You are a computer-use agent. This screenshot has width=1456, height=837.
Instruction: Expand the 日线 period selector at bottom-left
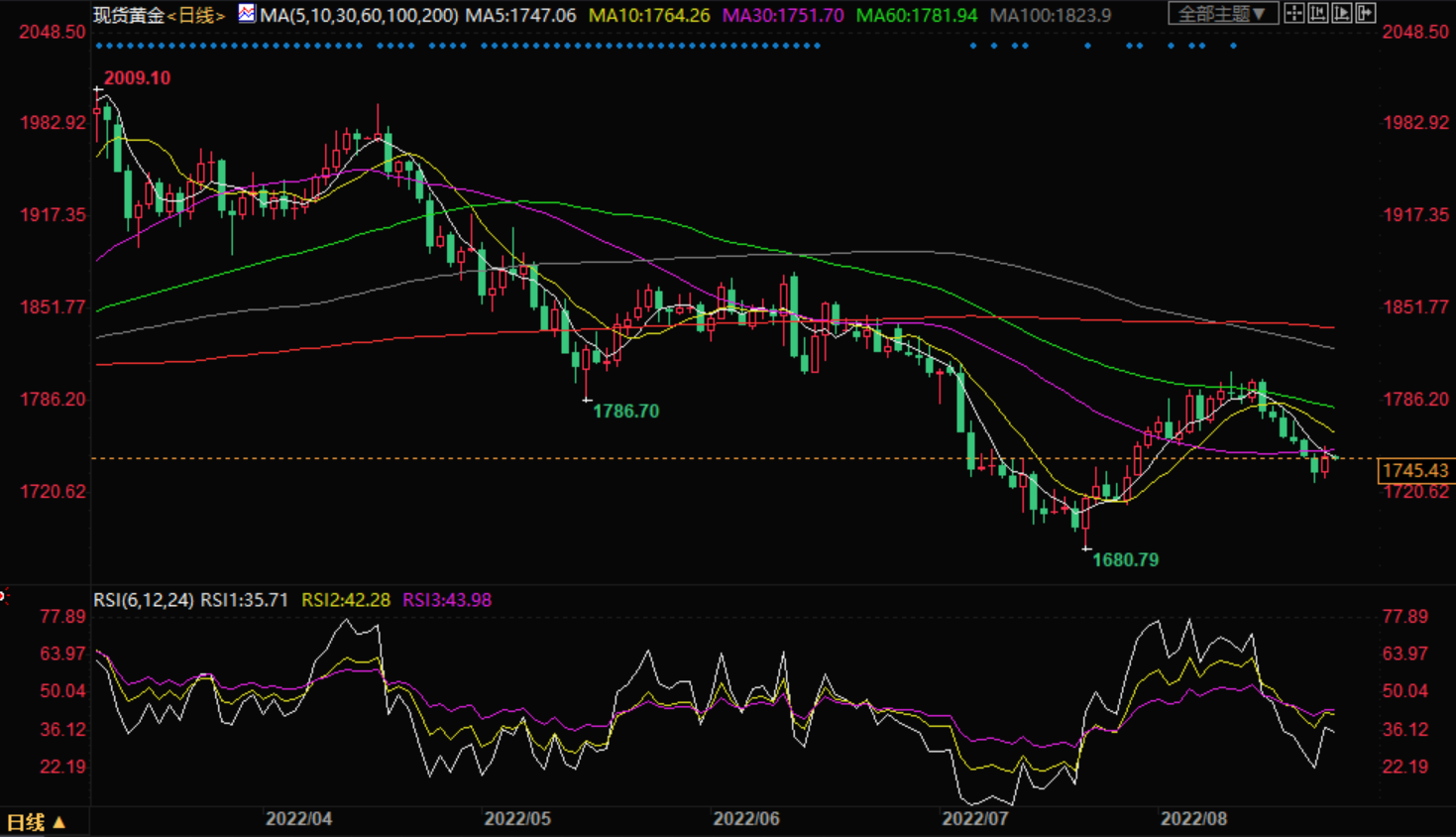(x=36, y=822)
